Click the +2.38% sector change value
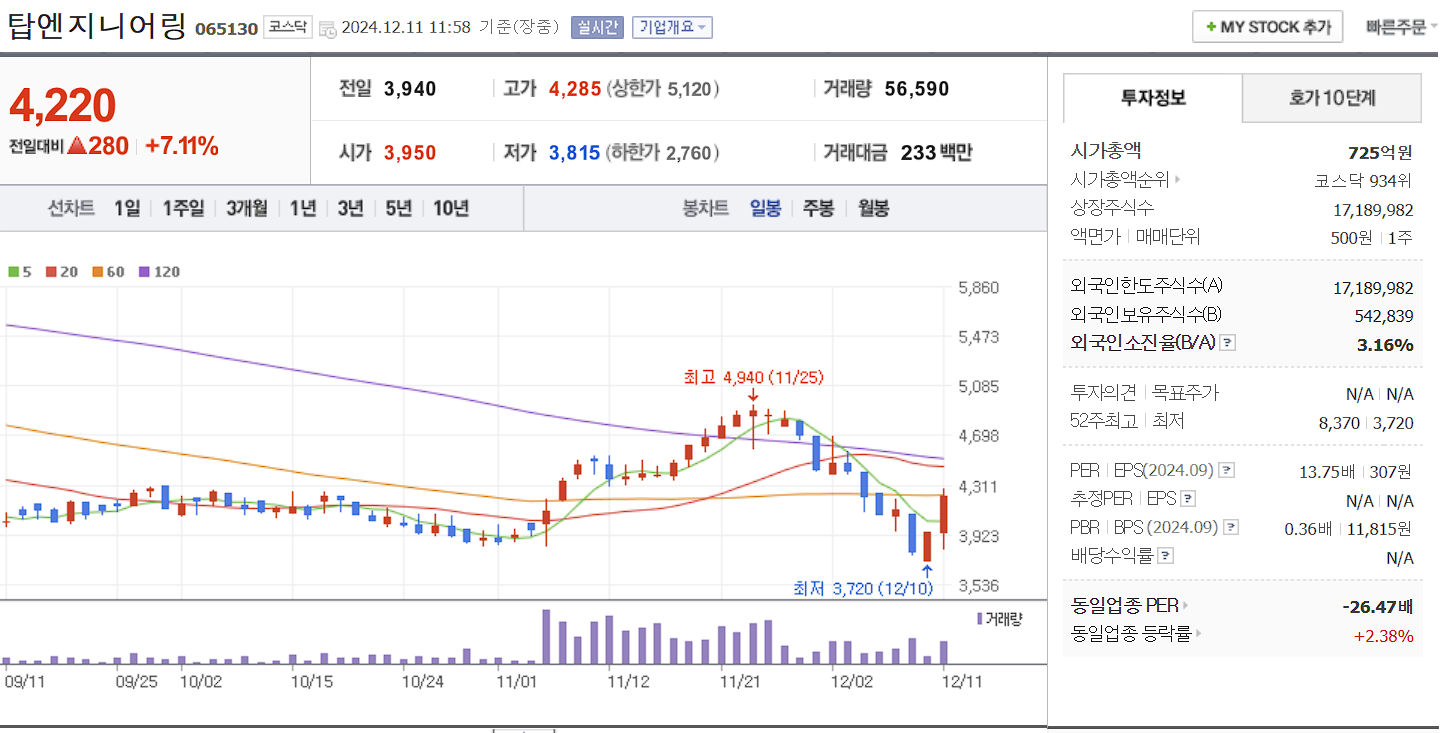The height and width of the screenshot is (733, 1441). (1384, 636)
